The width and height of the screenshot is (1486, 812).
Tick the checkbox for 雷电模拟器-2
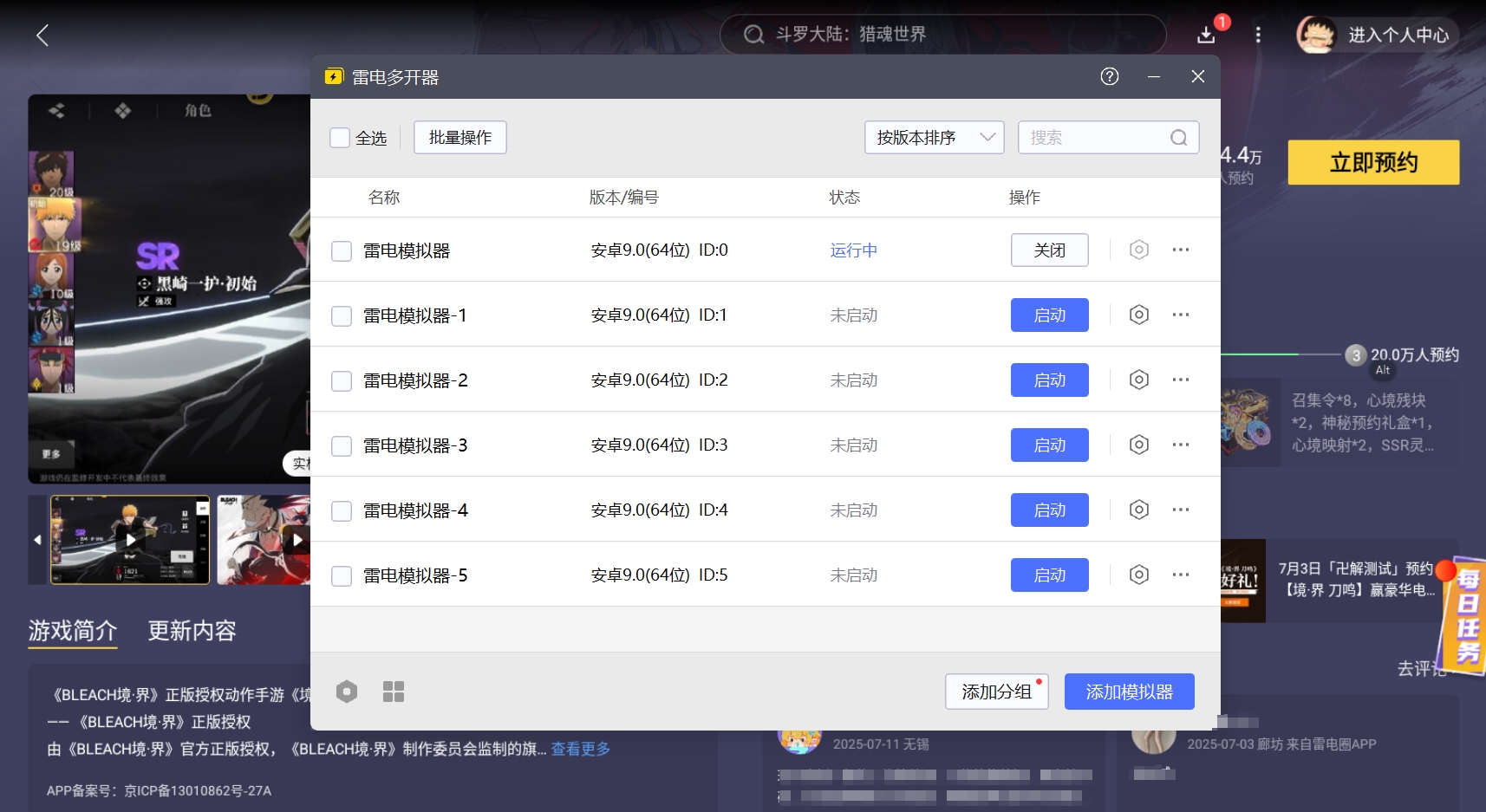[342, 380]
